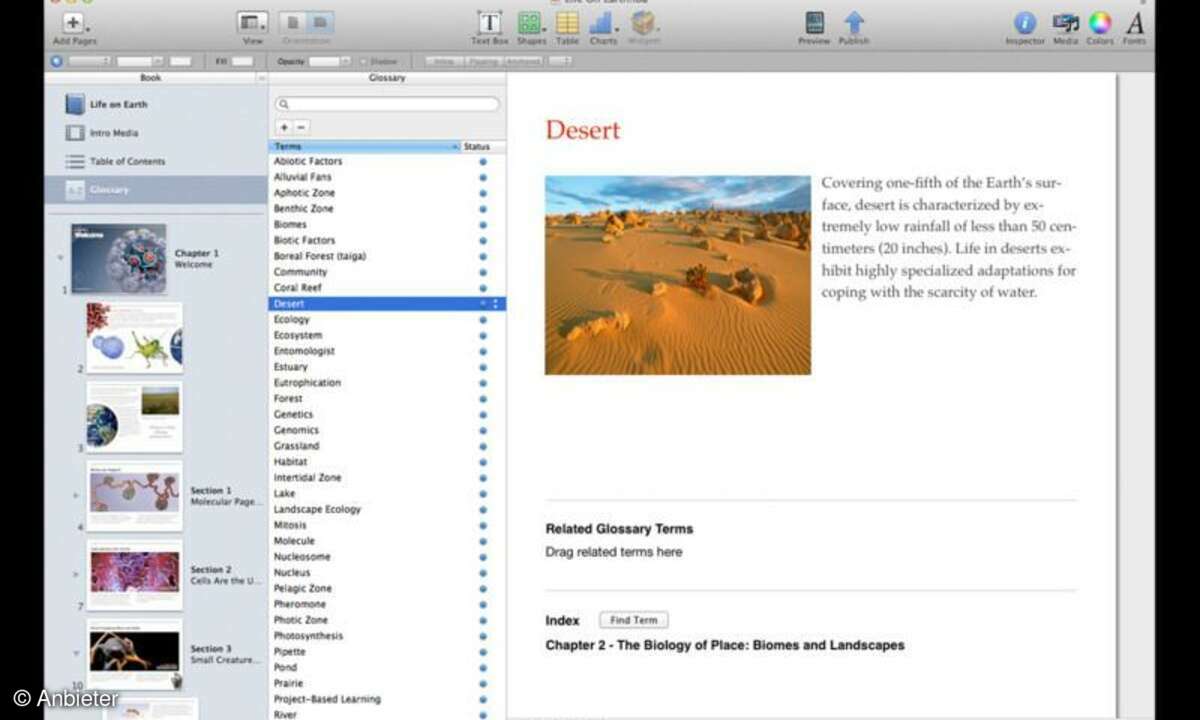The width and height of the screenshot is (1200, 720).
Task: Select the Intertidal Zone glossary term
Action: point(307,477)
